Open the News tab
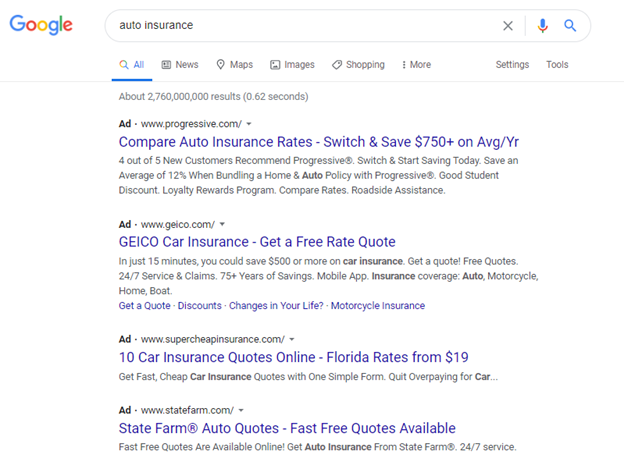The image size is (624, 462). click(x=179, y=65)
